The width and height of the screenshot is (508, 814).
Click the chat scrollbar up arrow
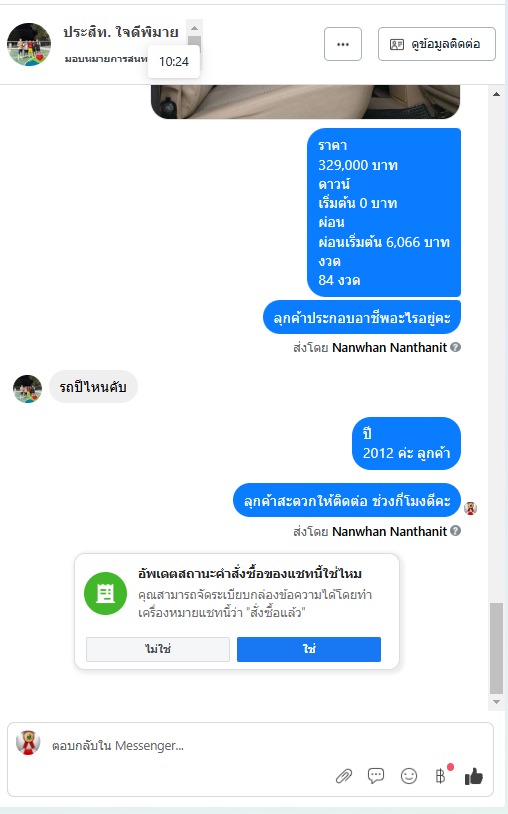pyautogui.click(x=497, y=94)
